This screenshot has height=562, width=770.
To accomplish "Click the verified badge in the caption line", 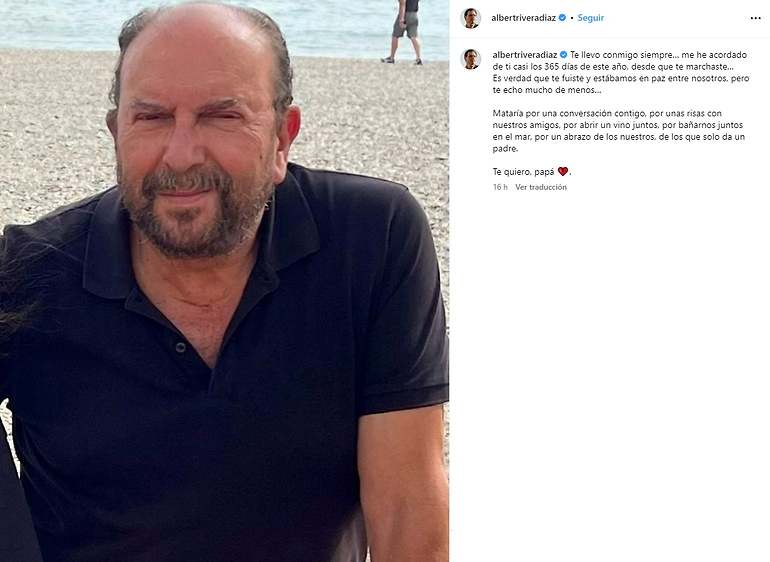I will pos(563,55).
